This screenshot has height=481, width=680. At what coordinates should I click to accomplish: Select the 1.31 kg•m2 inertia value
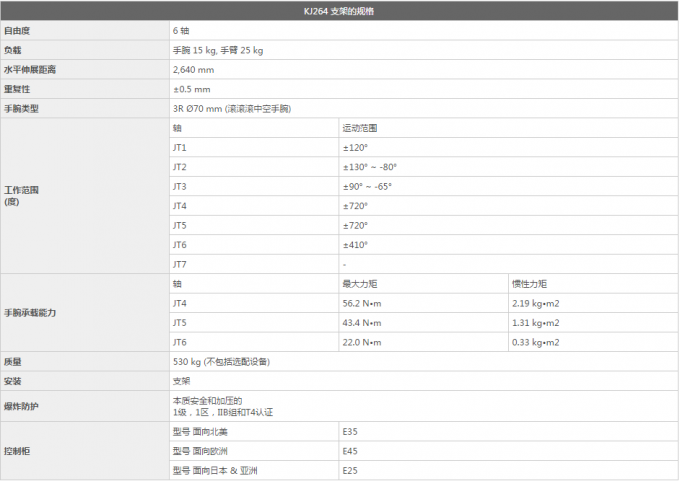pyautogui.click(x=535, y=323)
